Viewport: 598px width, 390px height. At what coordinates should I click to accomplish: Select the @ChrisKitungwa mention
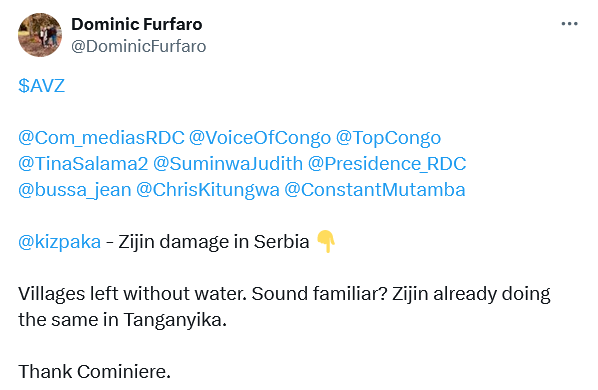point(208,190)
